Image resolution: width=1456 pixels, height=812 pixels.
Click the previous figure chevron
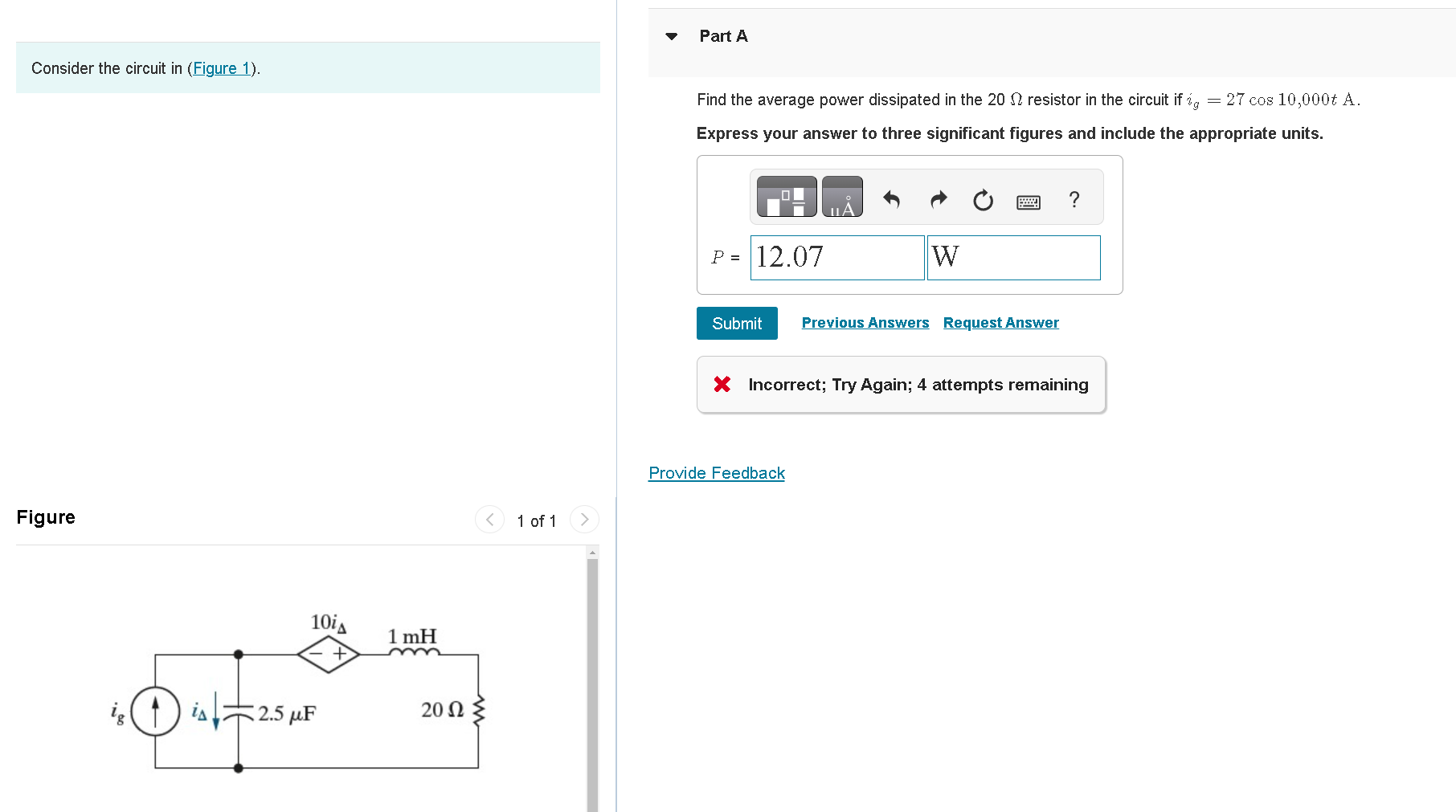489,520
